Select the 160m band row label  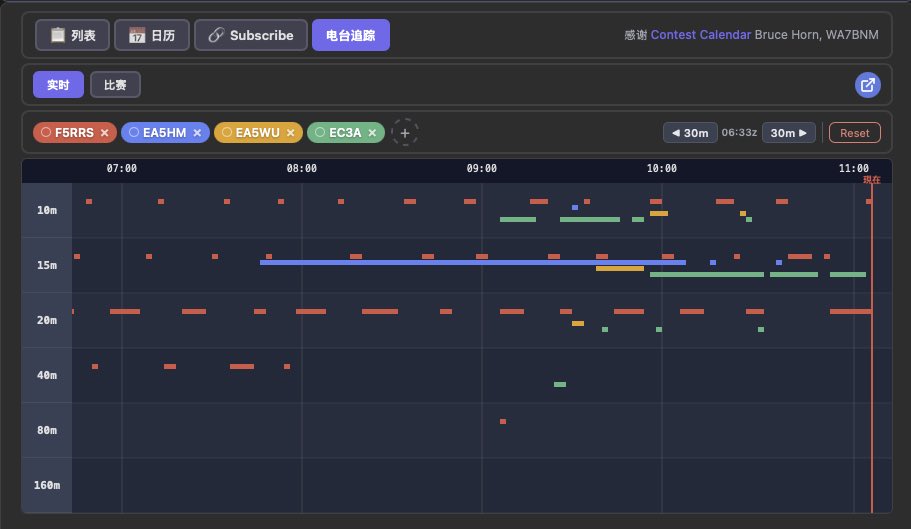tap(47, 485)
